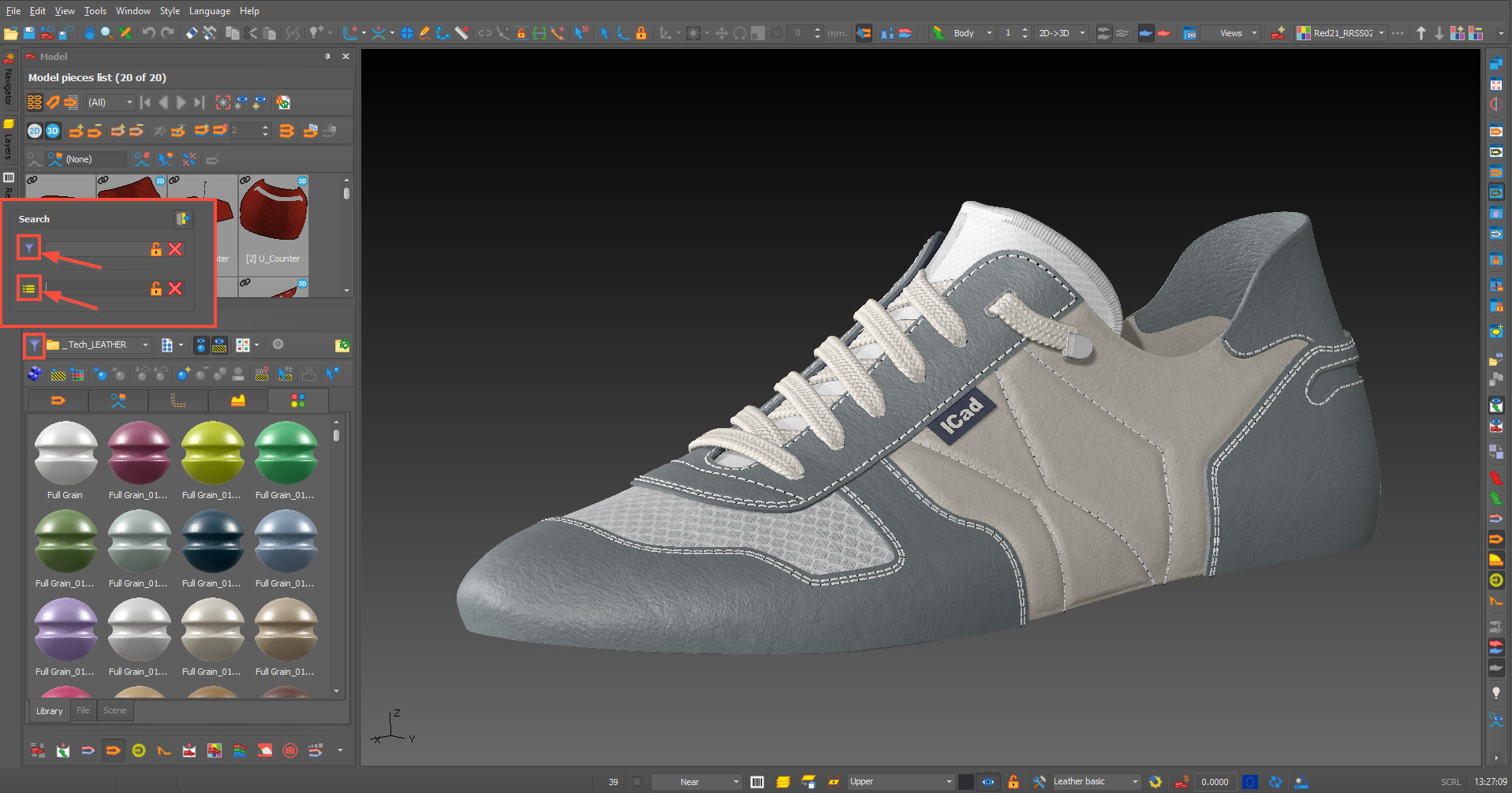Toggle the 2D pieces view button
Image resolution: width=1512 pixels, height=793 pixels.
(x=35, y=131)
